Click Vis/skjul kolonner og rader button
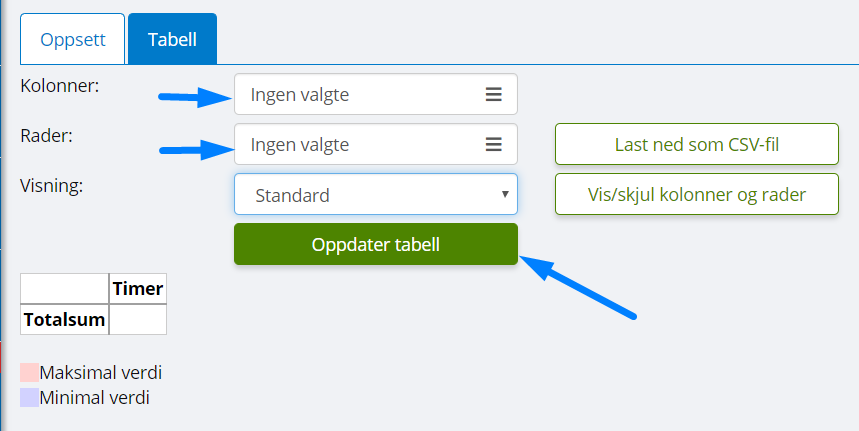 (x=697, y=194)
